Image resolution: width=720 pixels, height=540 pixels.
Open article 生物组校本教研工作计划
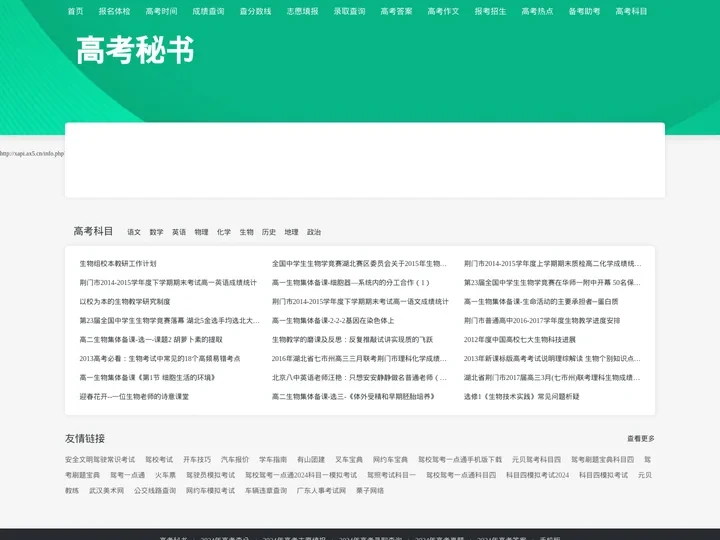pos(118,264)
